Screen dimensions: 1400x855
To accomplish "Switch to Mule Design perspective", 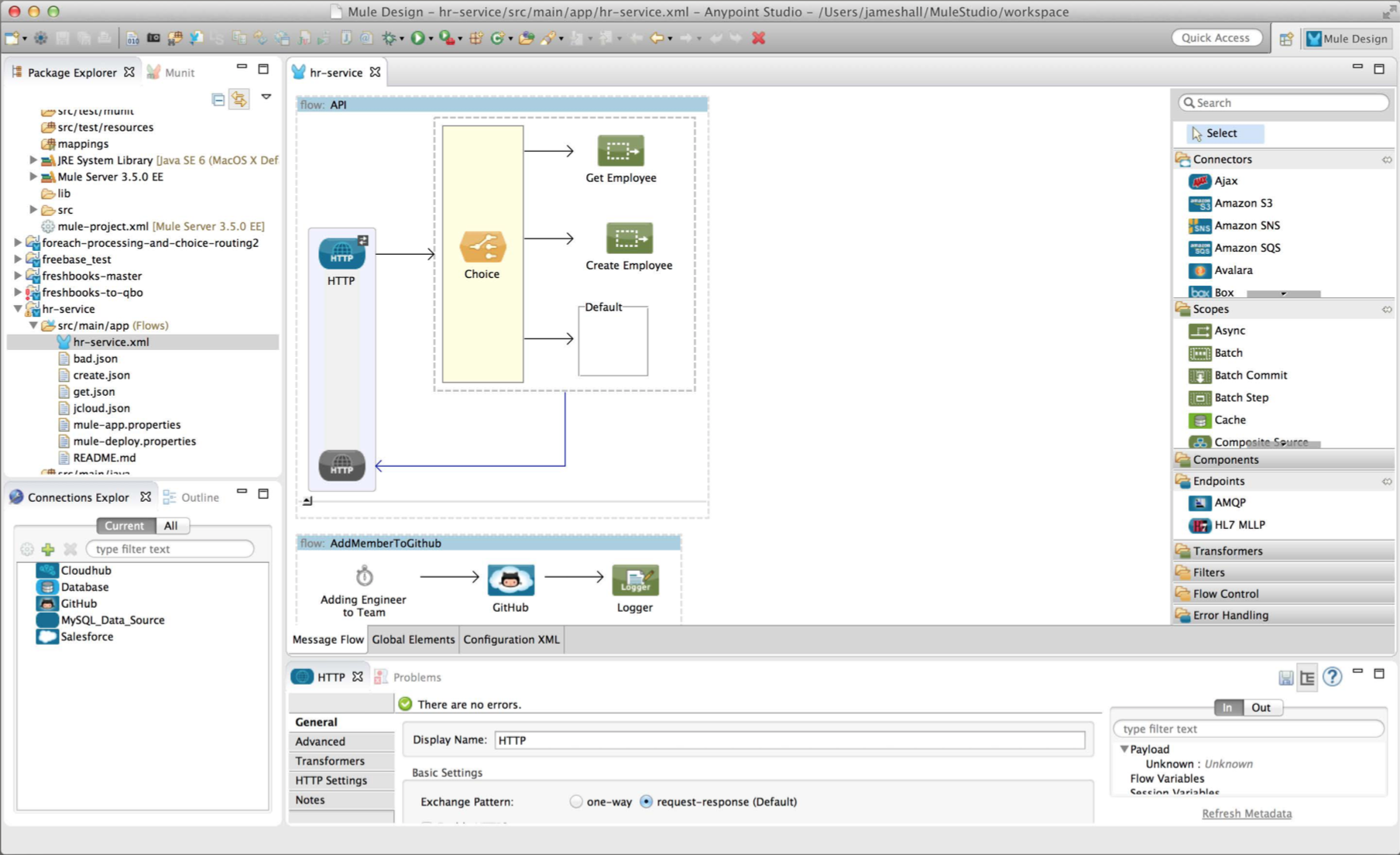I will [1348, 39].
